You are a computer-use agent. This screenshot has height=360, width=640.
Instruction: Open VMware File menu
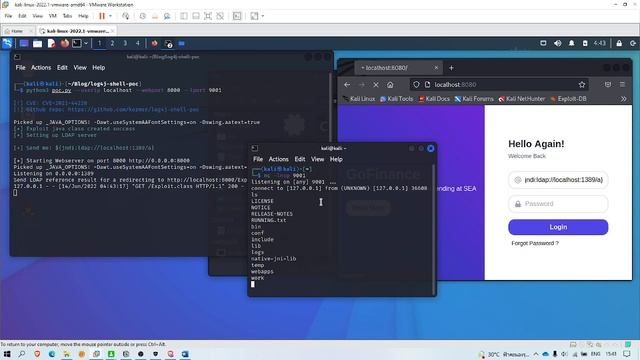(x=8, y=16)
